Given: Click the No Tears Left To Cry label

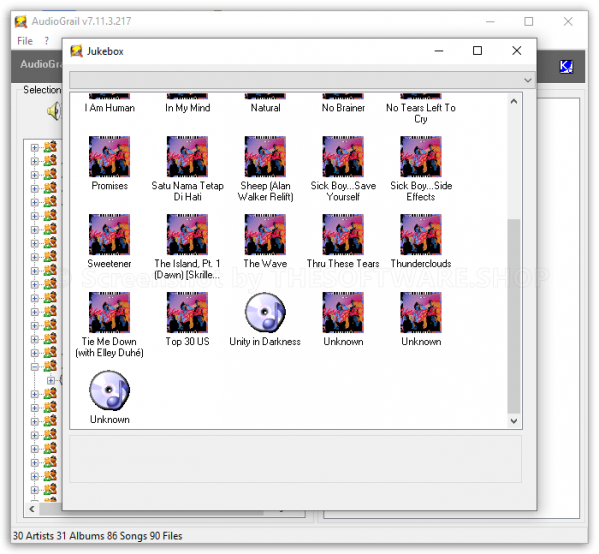Looking at the screenshot, I should coord(421,113).
